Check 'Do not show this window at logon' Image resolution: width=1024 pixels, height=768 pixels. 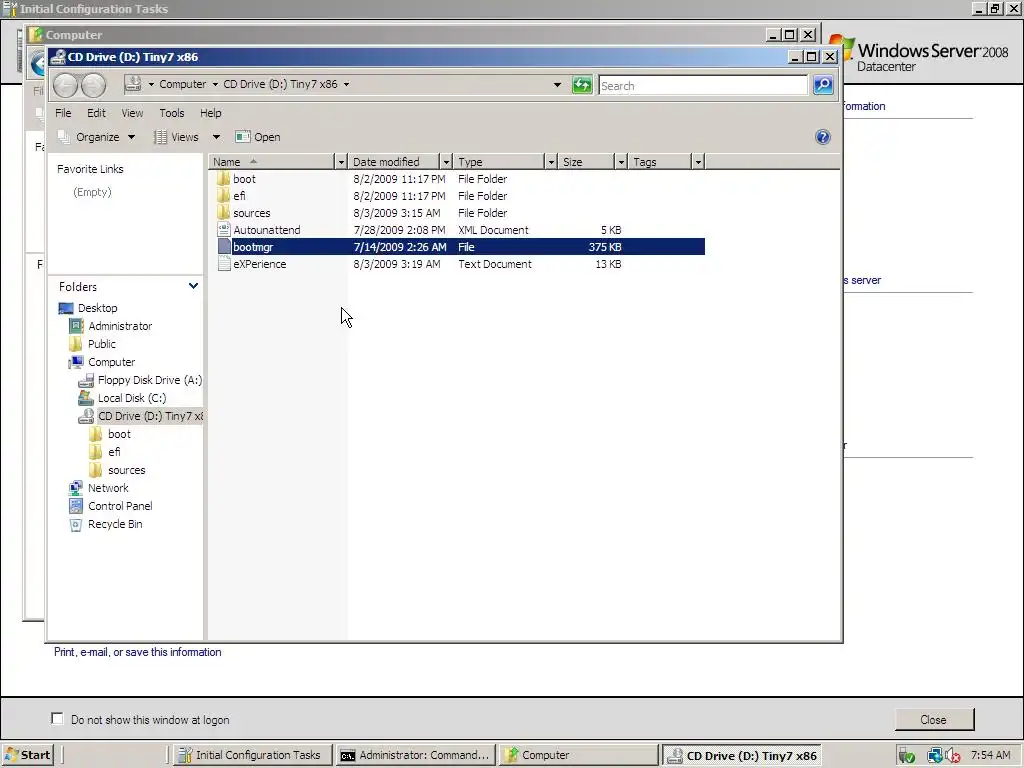(x=57, y=718)
